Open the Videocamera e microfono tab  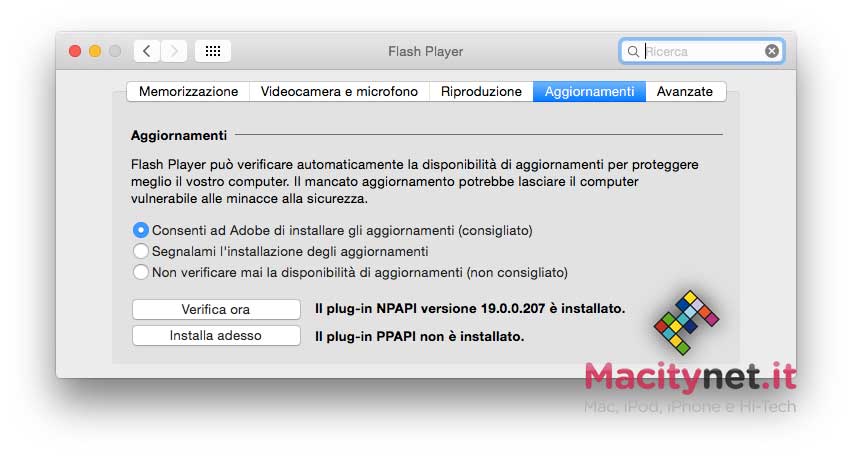click(339, 91)
